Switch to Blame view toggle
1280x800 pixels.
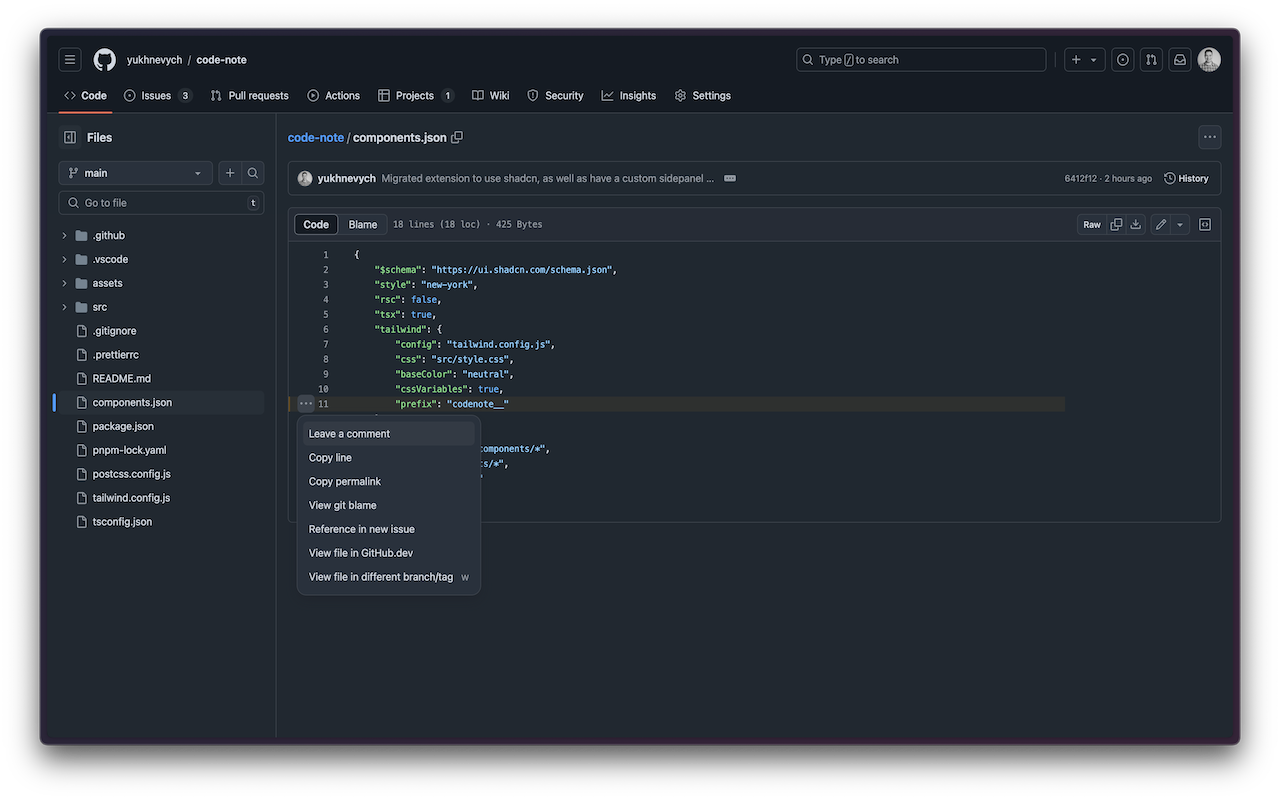pos(363,225)
